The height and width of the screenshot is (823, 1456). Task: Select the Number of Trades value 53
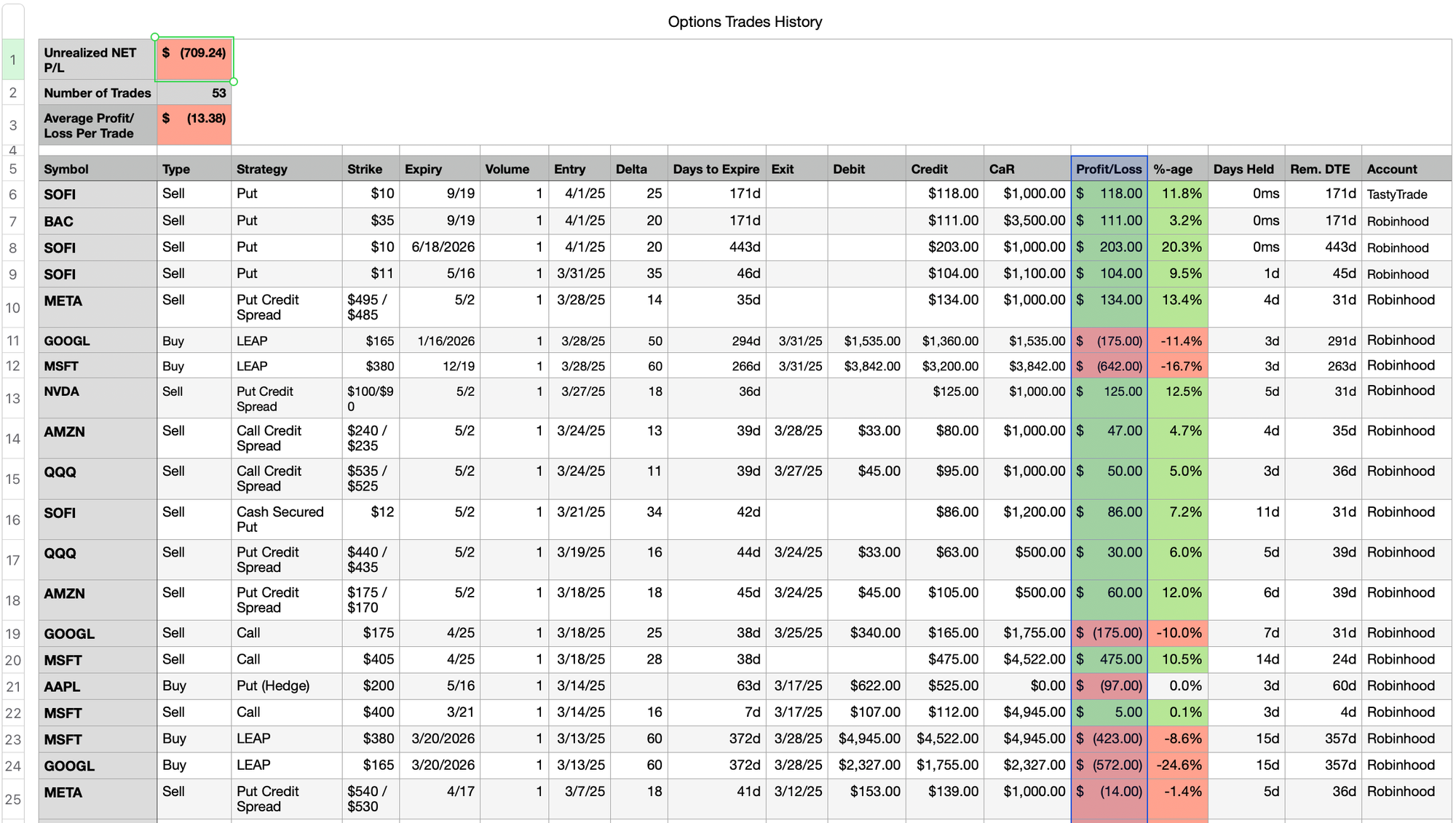(194, 92)
